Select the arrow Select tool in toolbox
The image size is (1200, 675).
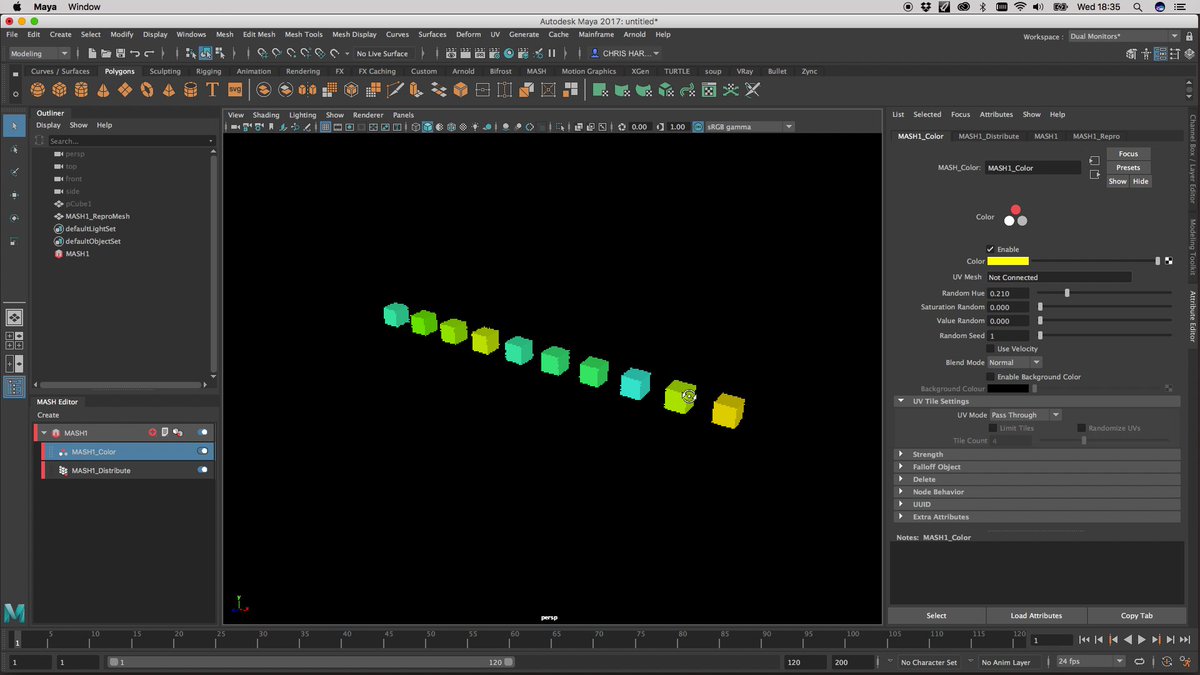[14, 125]
